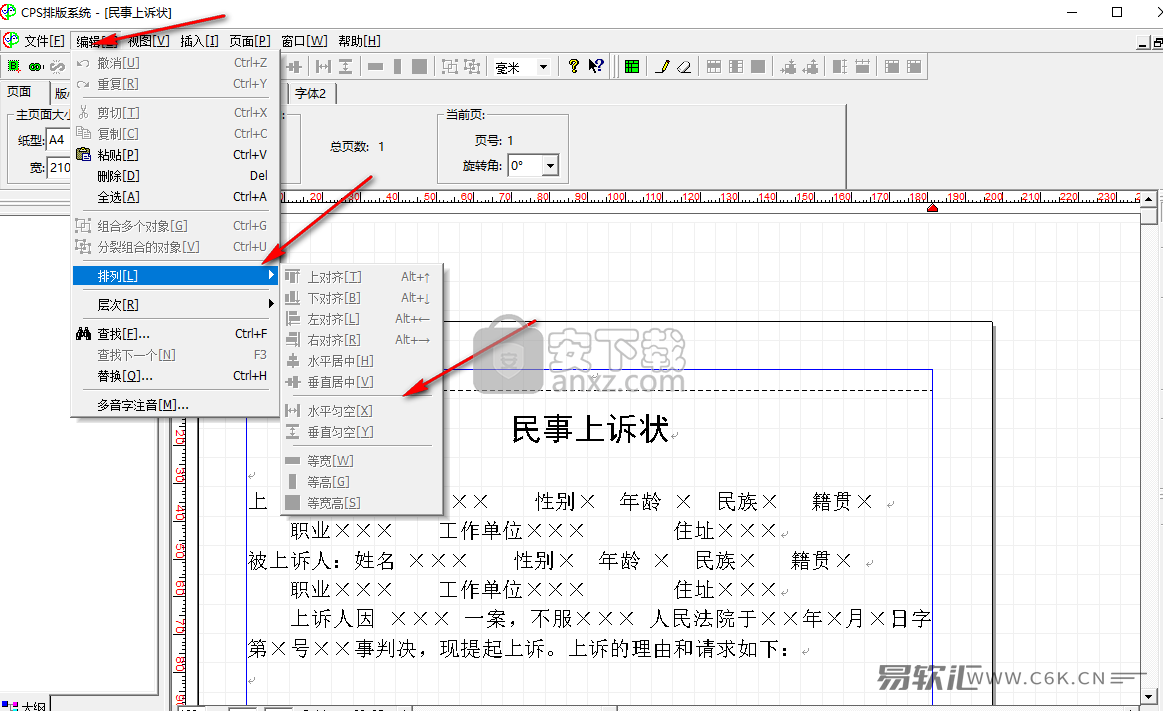Click the vertical scrollbar up arrow
Image resolution: width=1163 pixels, height=711 pixels.
pyautogui.click(x=1148, y=199)
